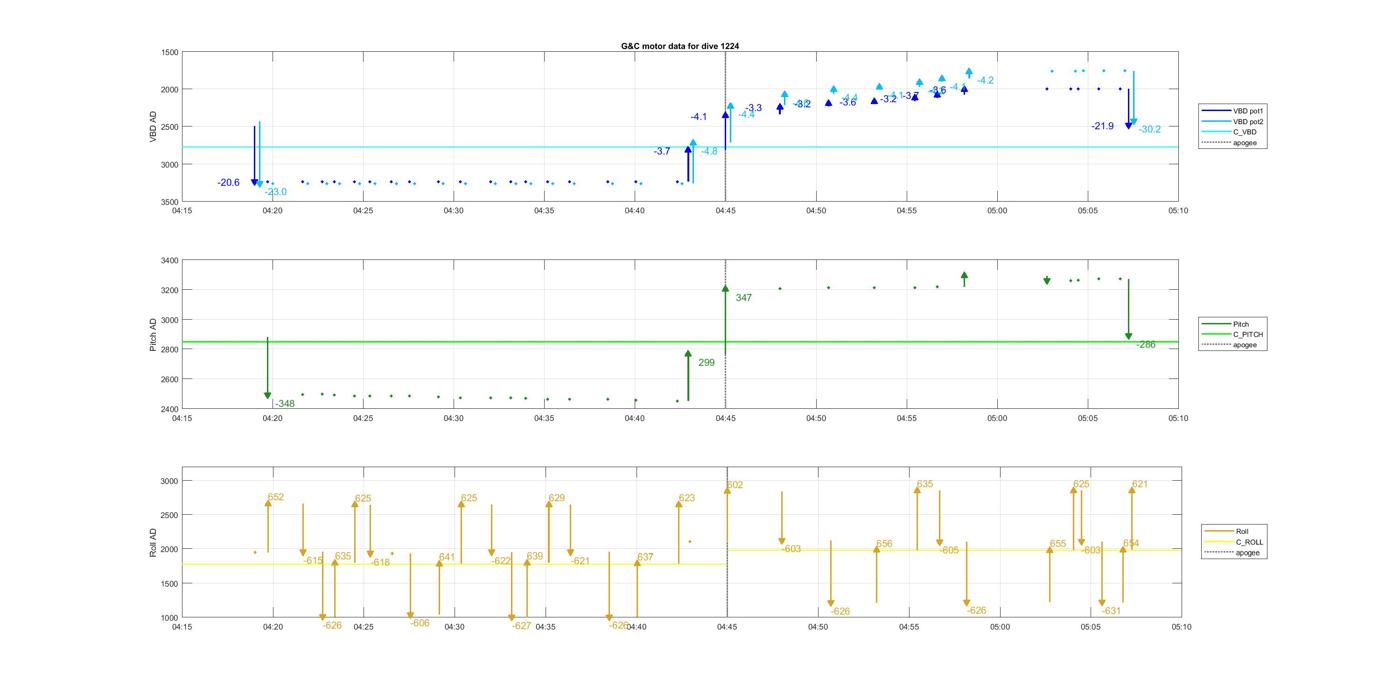Click the "299" pitch data label
The image size is (1400, 693).
(706, 363)
